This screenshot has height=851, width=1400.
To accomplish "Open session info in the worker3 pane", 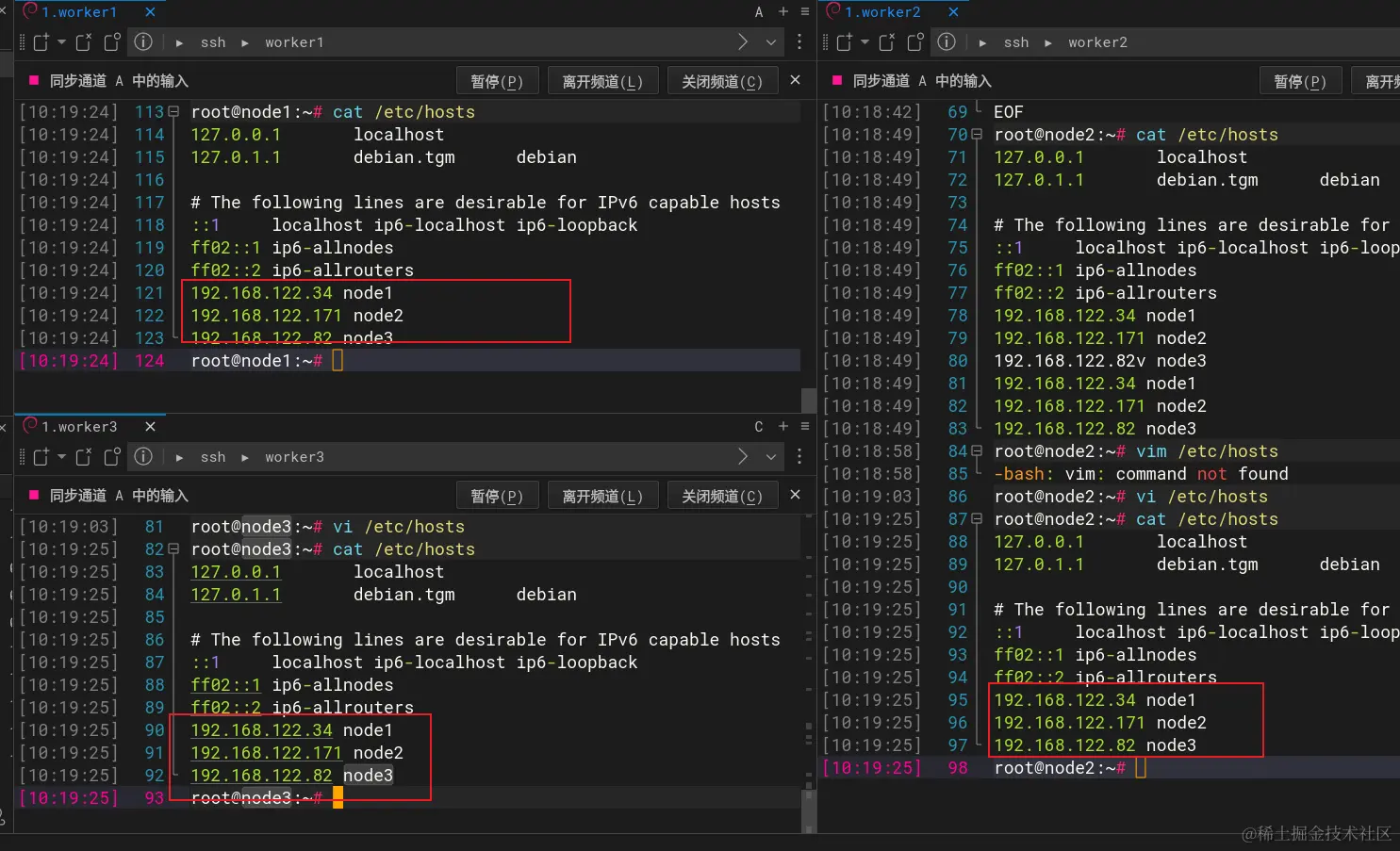I will pyautogui.click(x=143, y=457).
